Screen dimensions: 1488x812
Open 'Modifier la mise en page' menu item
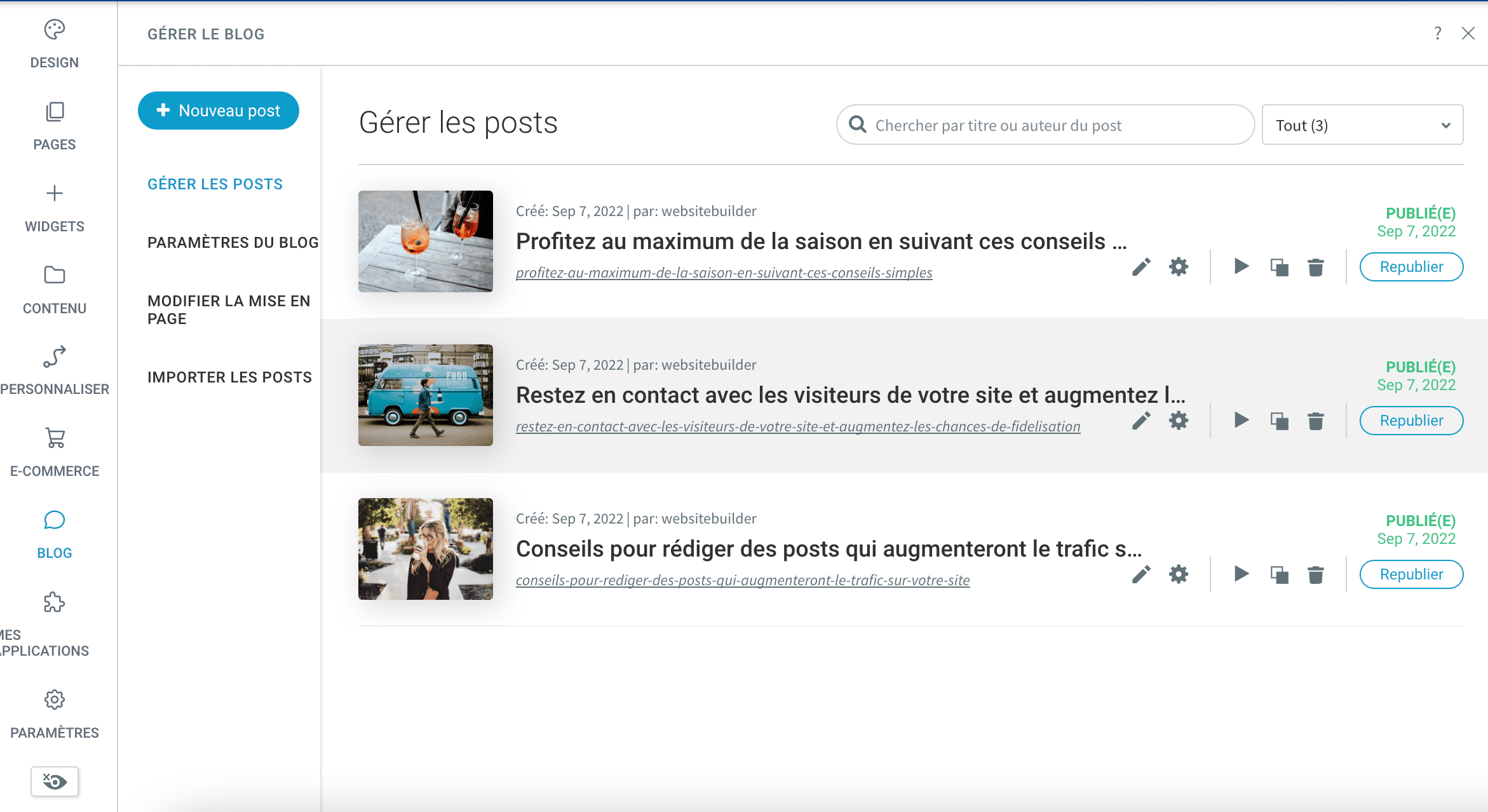(x=229, y=310)
